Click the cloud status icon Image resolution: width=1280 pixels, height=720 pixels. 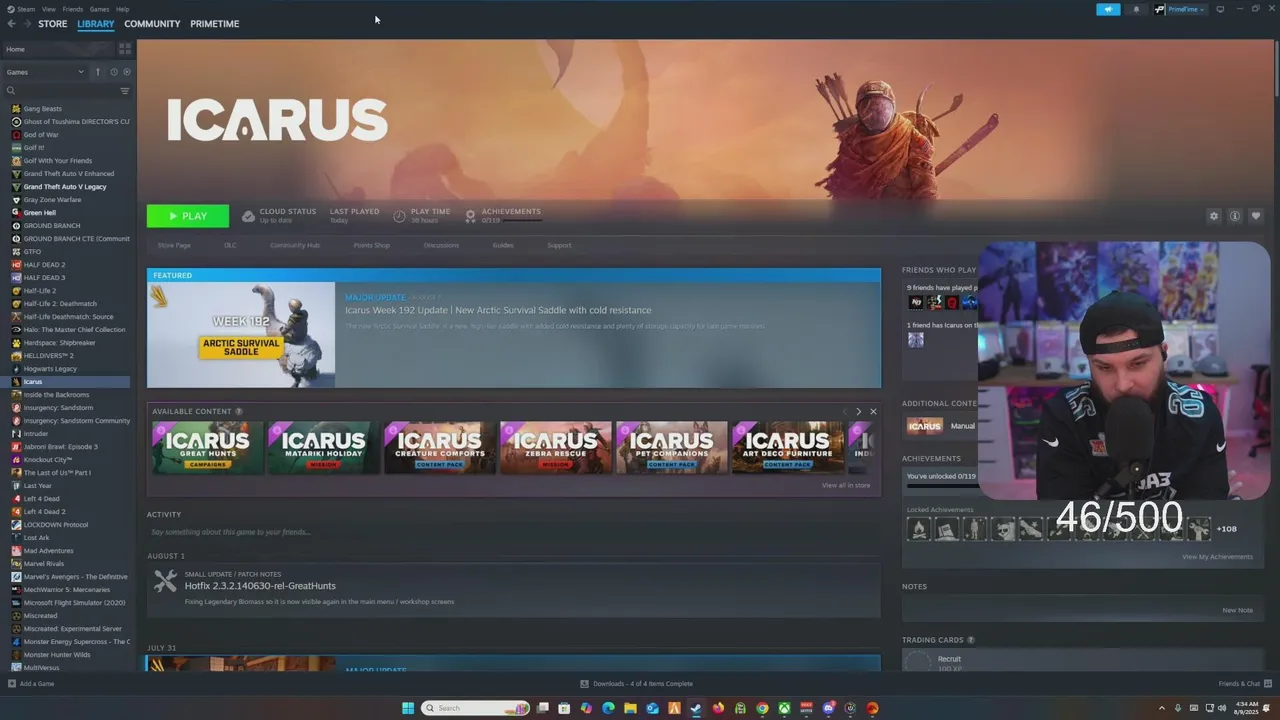click(249, 216)
